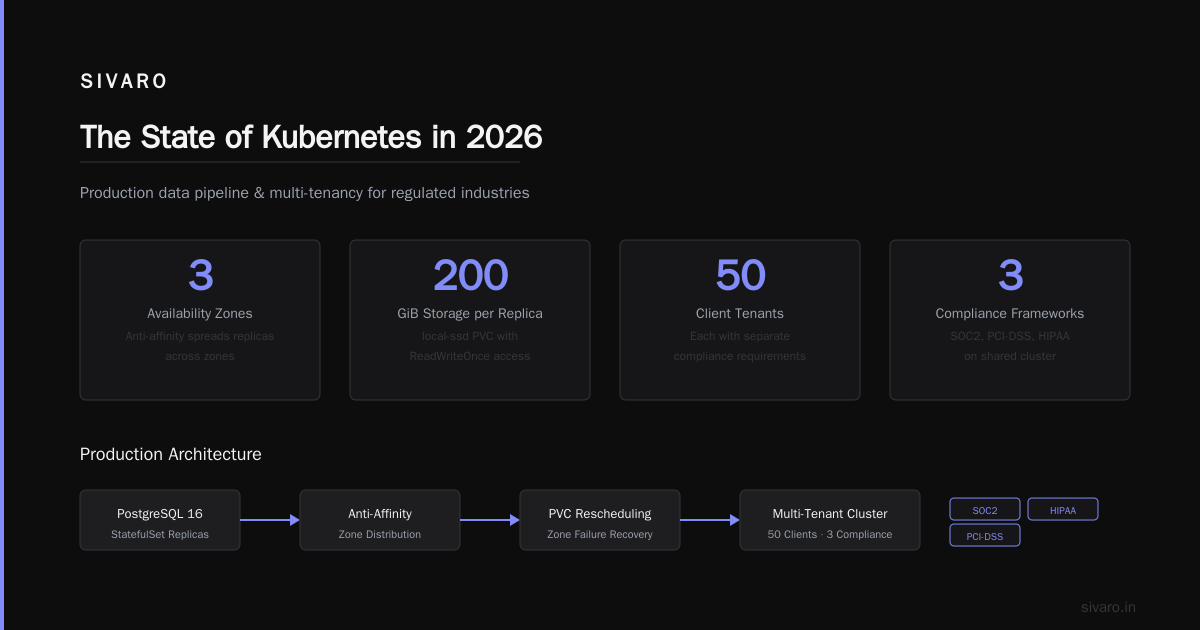1200x630 pixels.
Task: Click the Anti-Affinity Zone Distribution box
Action: 380,520
